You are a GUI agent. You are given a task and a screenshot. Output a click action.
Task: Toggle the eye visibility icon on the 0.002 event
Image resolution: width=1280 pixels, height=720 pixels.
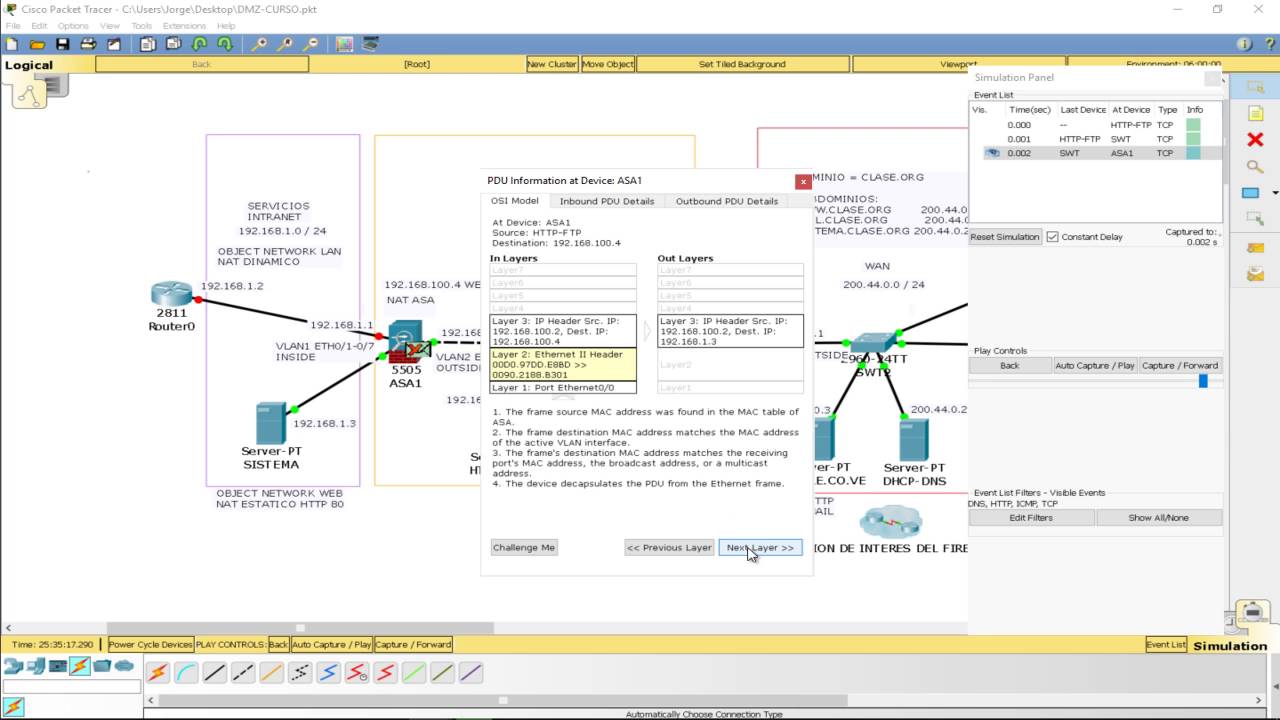pyautogui.click(x=992, y=154)
